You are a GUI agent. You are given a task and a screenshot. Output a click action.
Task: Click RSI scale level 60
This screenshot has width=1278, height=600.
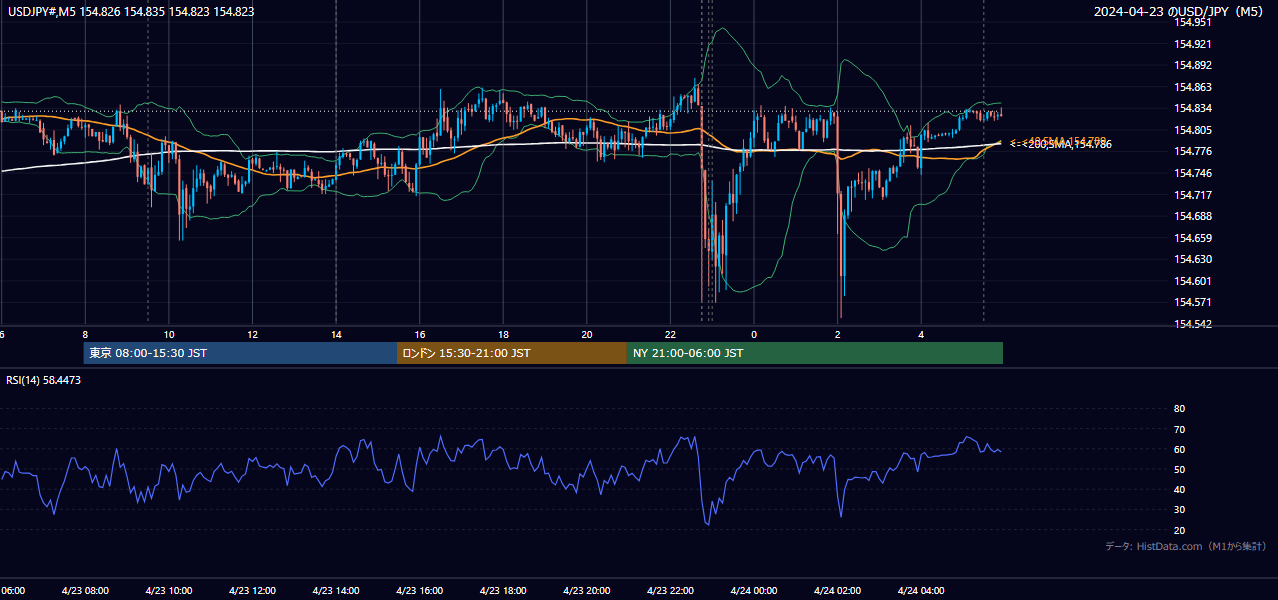click(x=1179, y=449)
